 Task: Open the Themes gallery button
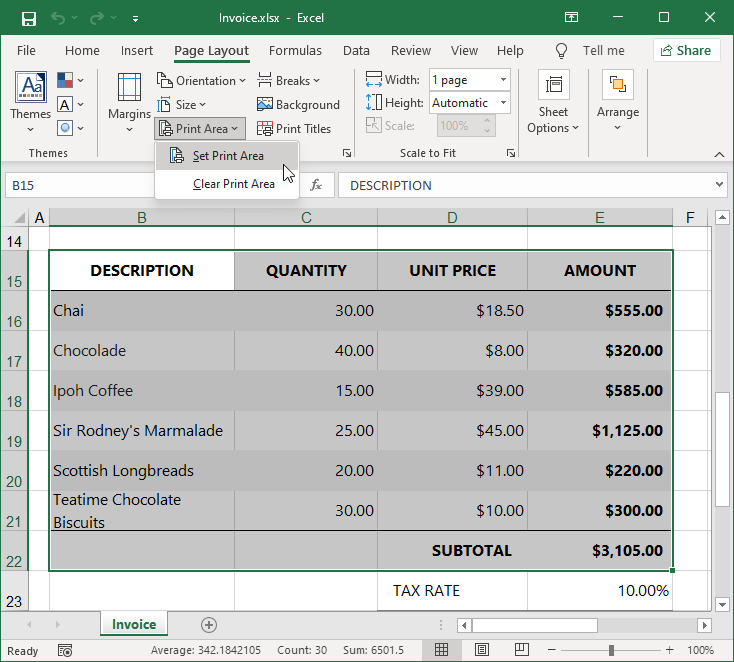click(x=30, y=96)
